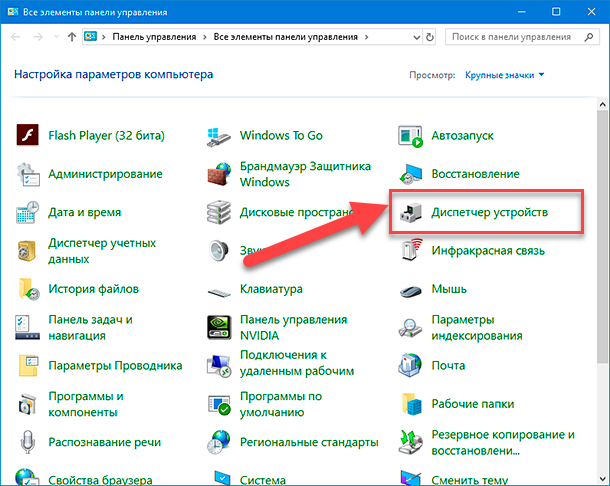Expand the address bar history dropdown
The width and height of the screenshot is (610, 486).
(x=416, y=37)
